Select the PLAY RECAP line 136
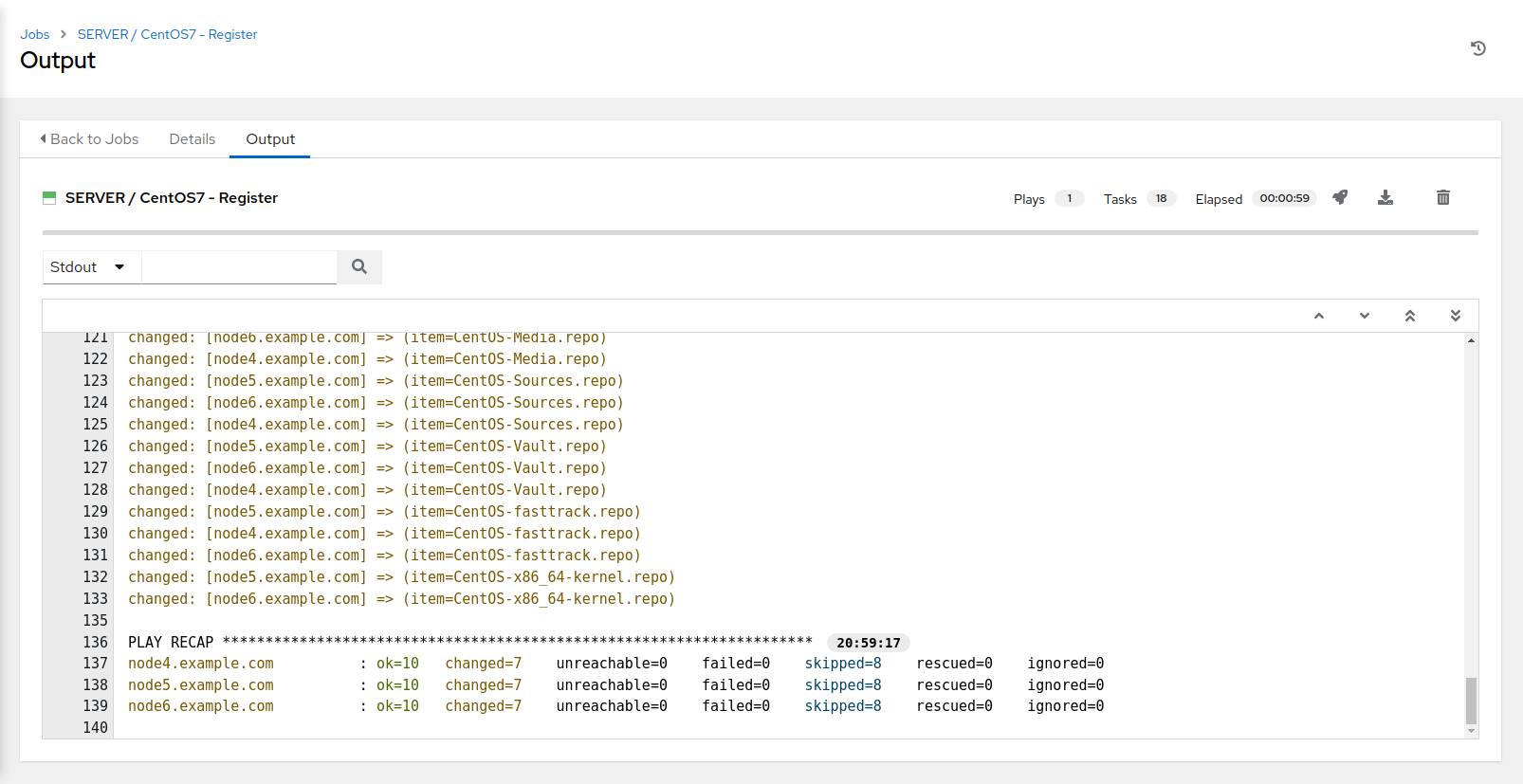Viewport: 1523px width, 784px height. click(x=470, y=642)
